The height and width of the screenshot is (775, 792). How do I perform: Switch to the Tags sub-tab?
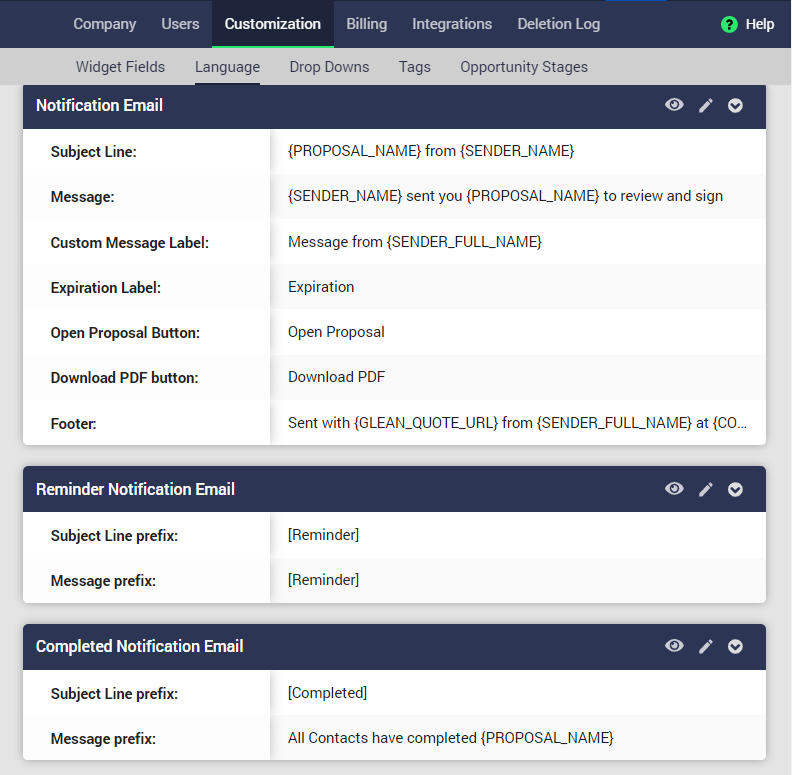click(414, 67)
